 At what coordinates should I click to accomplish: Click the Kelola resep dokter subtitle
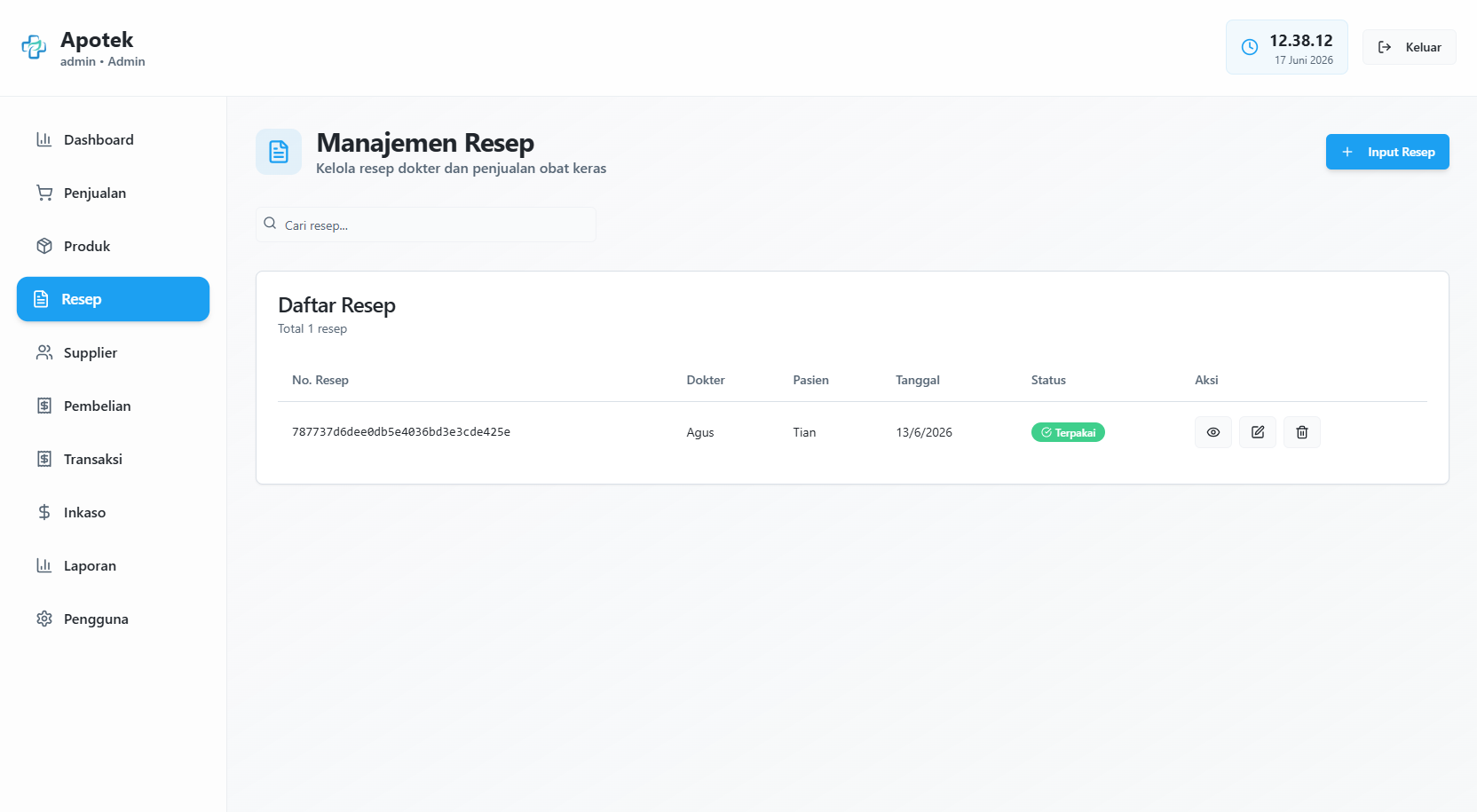(x=462, y=168)
